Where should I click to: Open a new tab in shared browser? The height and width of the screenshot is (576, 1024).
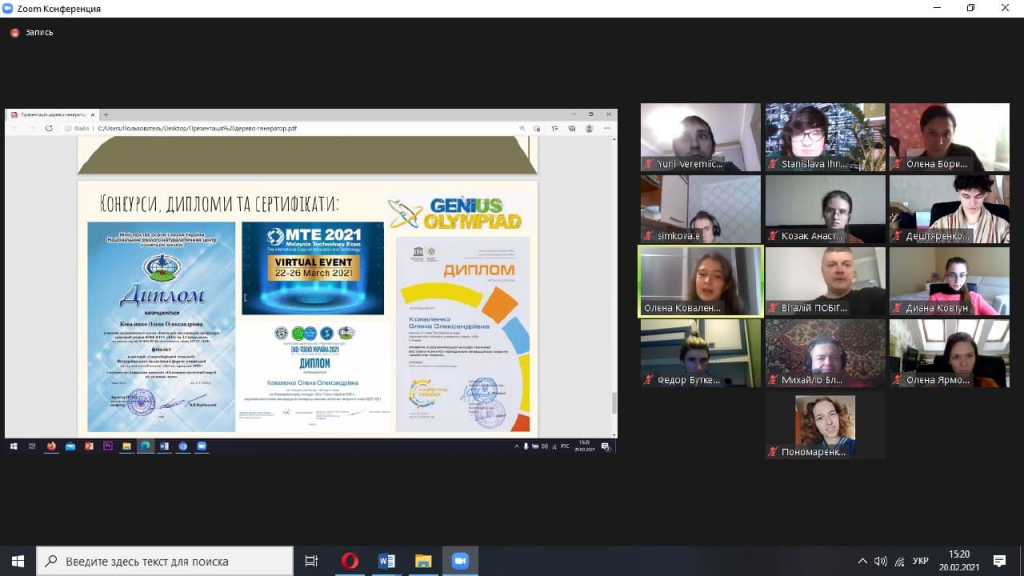click(x=106, y=114)
